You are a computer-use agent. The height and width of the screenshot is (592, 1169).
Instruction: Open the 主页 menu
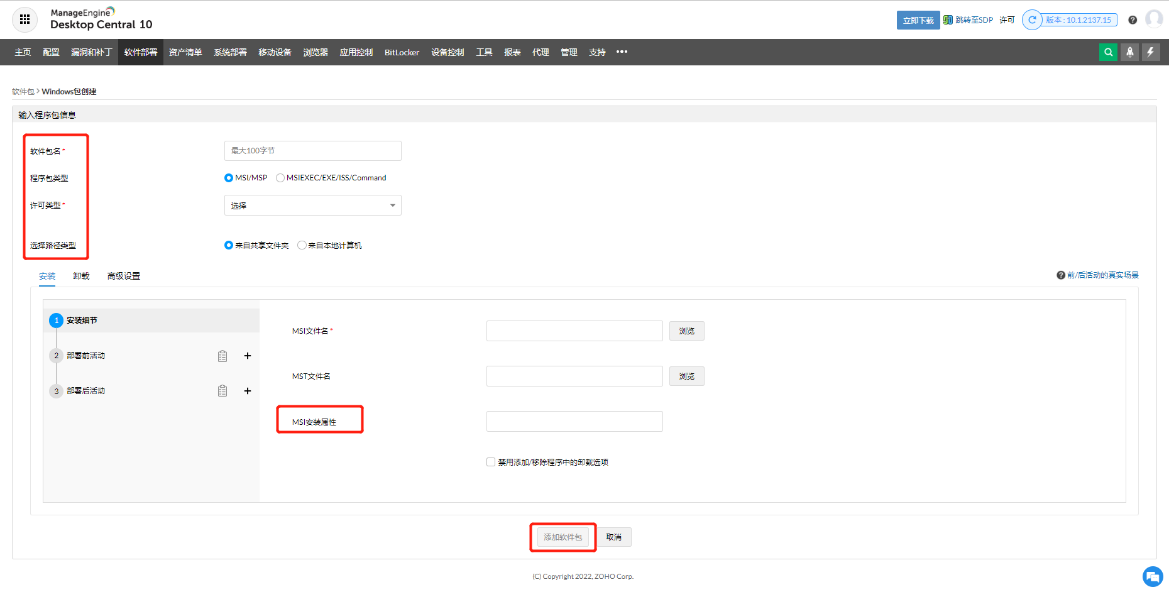click(23, 52)
